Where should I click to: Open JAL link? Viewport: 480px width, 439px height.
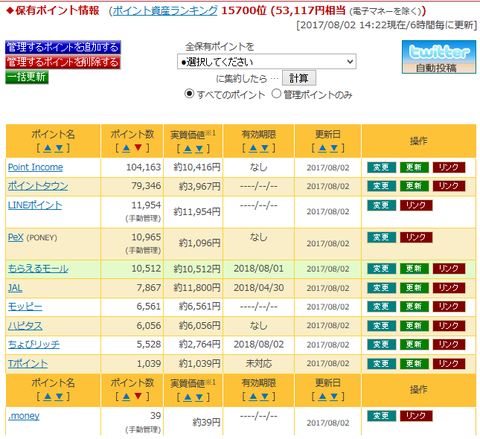click(x=15, y=288)
